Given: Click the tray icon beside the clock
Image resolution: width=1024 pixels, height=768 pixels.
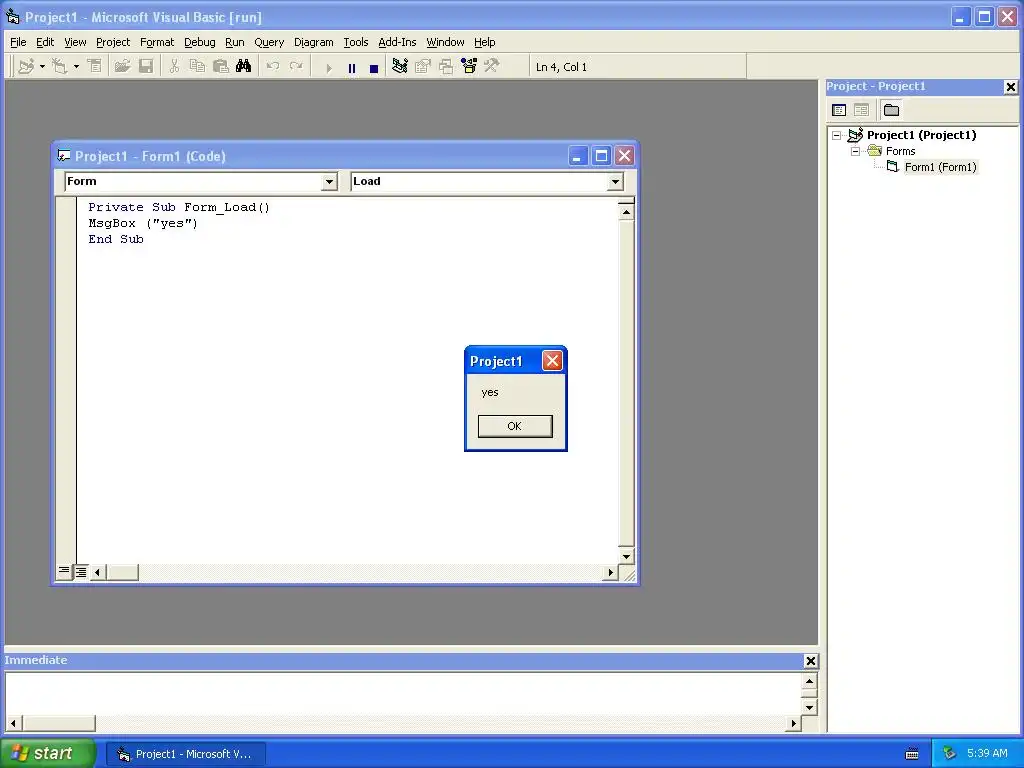Looking at the screenshot, I should [950, 754].
